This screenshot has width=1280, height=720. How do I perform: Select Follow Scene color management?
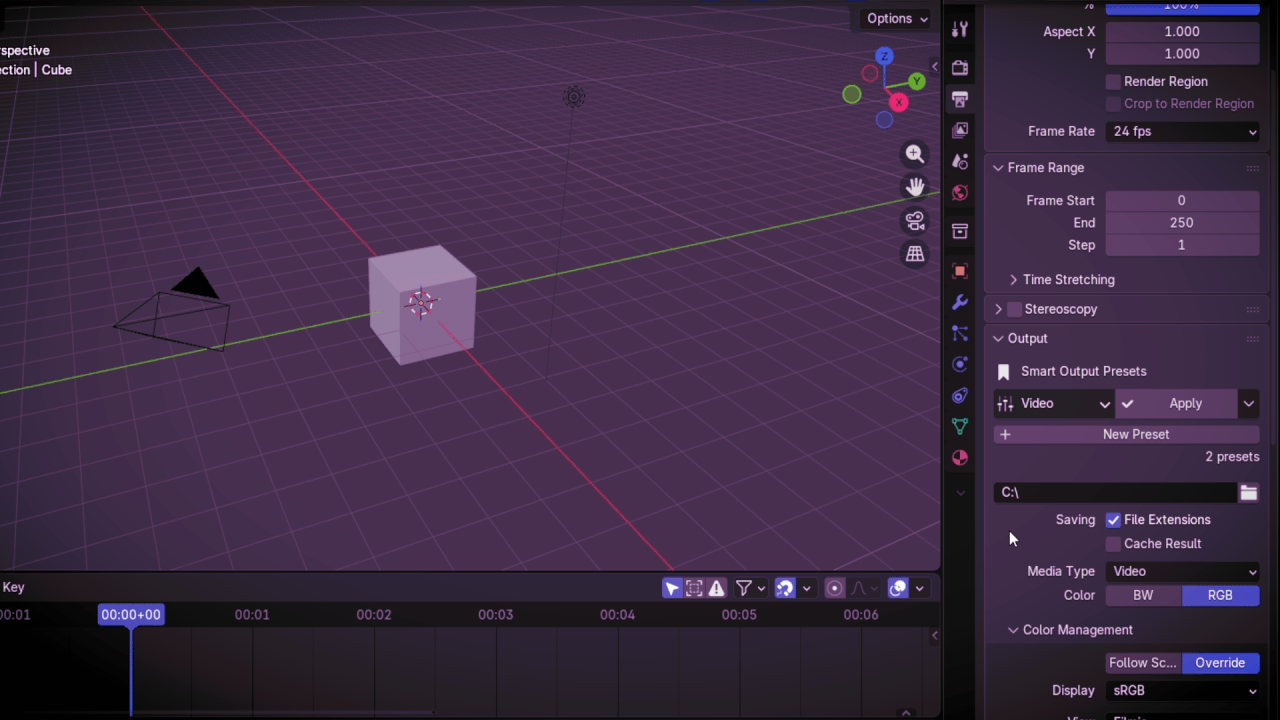click(1143, 663)
